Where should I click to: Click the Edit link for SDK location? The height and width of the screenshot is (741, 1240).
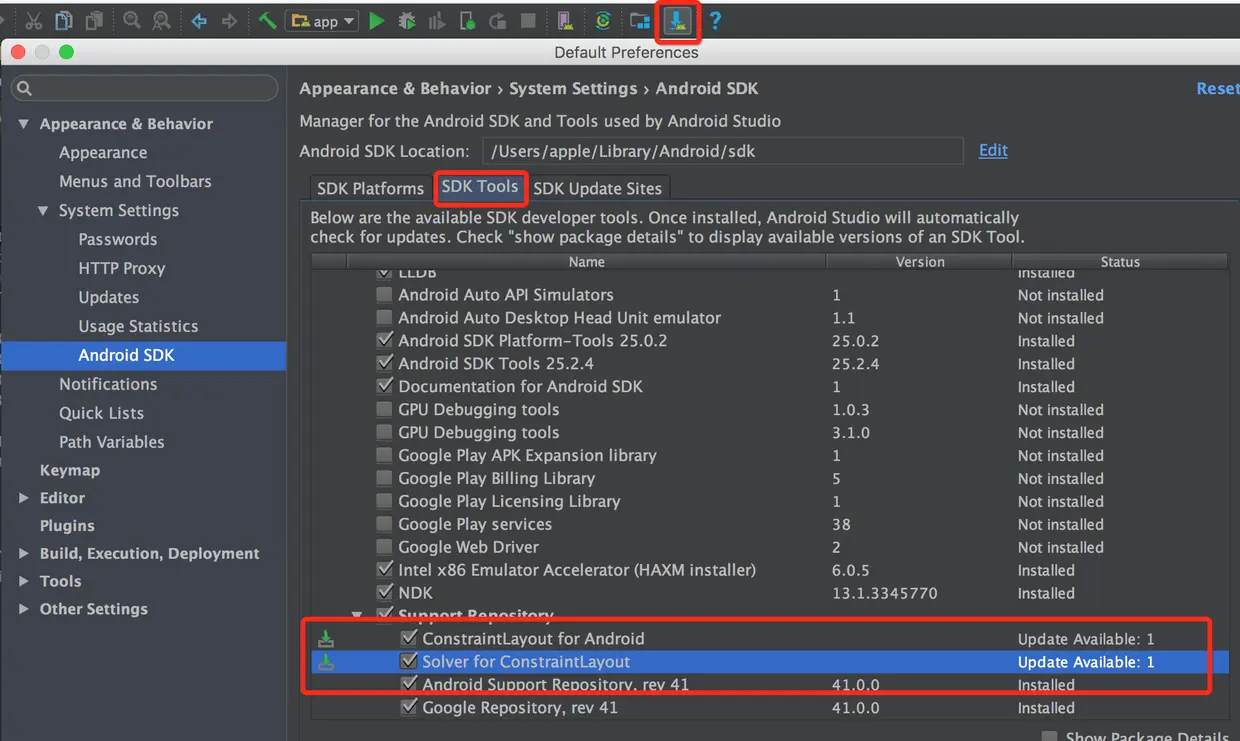(993, 150)
